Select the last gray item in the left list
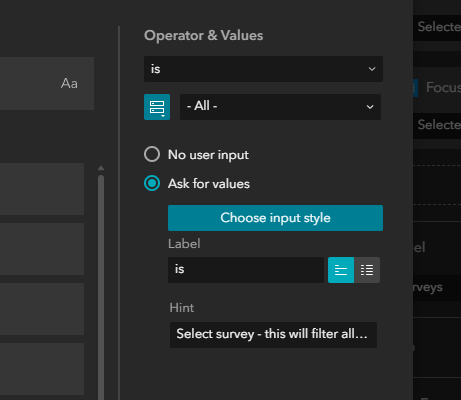The height and width of the screenshot is (400, 461). [x=42, y=369]
